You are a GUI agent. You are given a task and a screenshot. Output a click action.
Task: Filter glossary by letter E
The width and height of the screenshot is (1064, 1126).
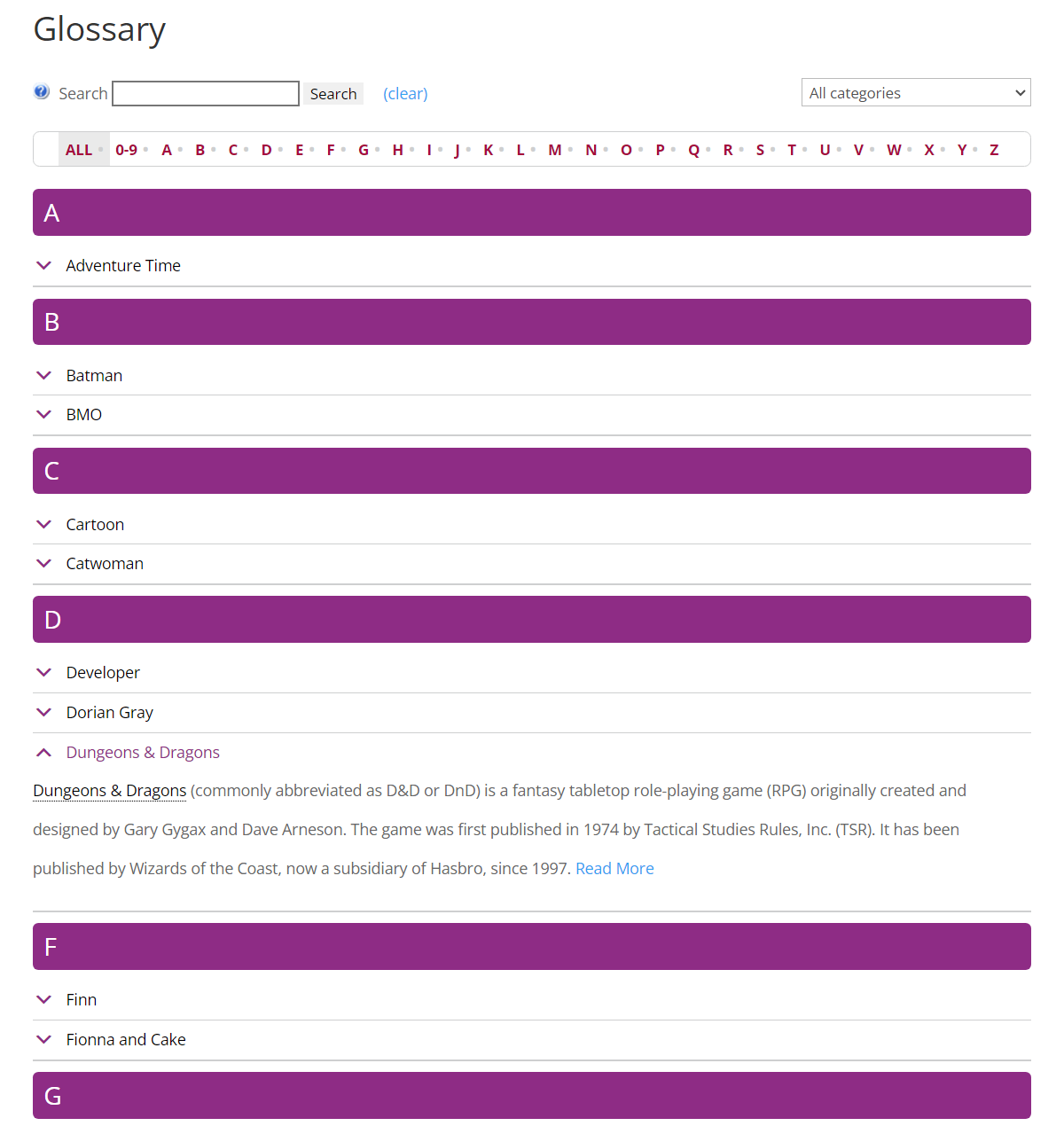[300, 150]
